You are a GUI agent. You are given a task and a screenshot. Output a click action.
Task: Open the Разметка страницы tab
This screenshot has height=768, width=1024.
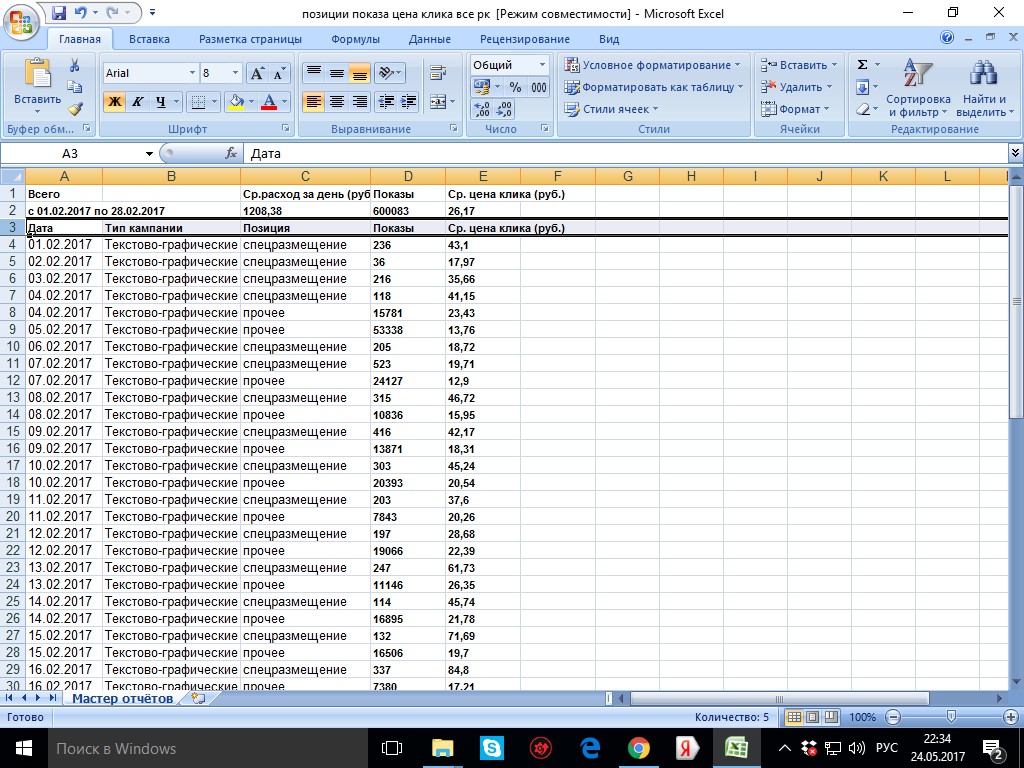(x=250, y=39)
